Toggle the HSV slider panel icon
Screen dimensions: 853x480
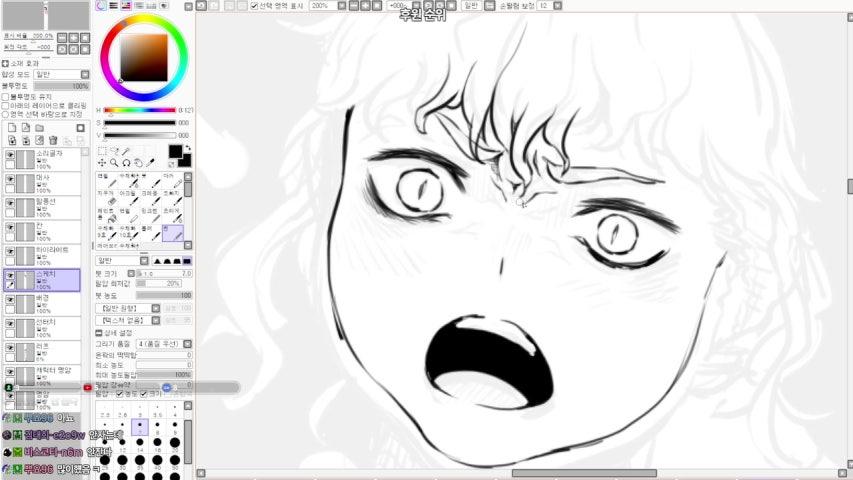click(x=126, y=5)
